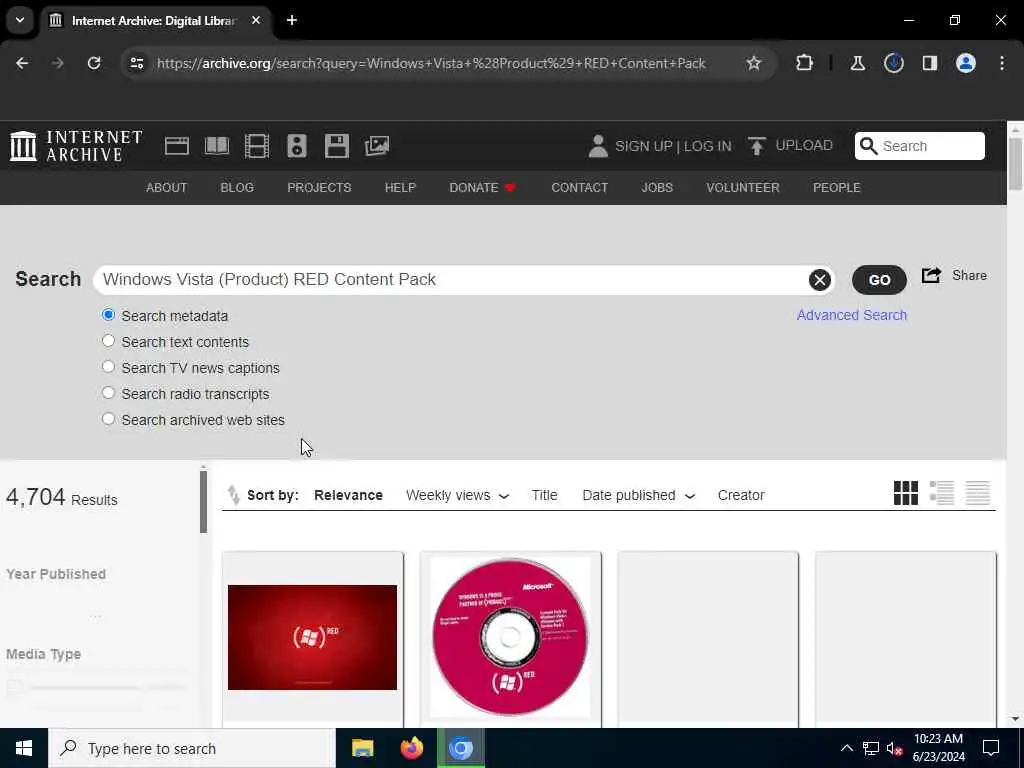Image resolution: width=1024 pixels, height=768 pixels.
Task: Open the notification center icon
Action: 991,748
